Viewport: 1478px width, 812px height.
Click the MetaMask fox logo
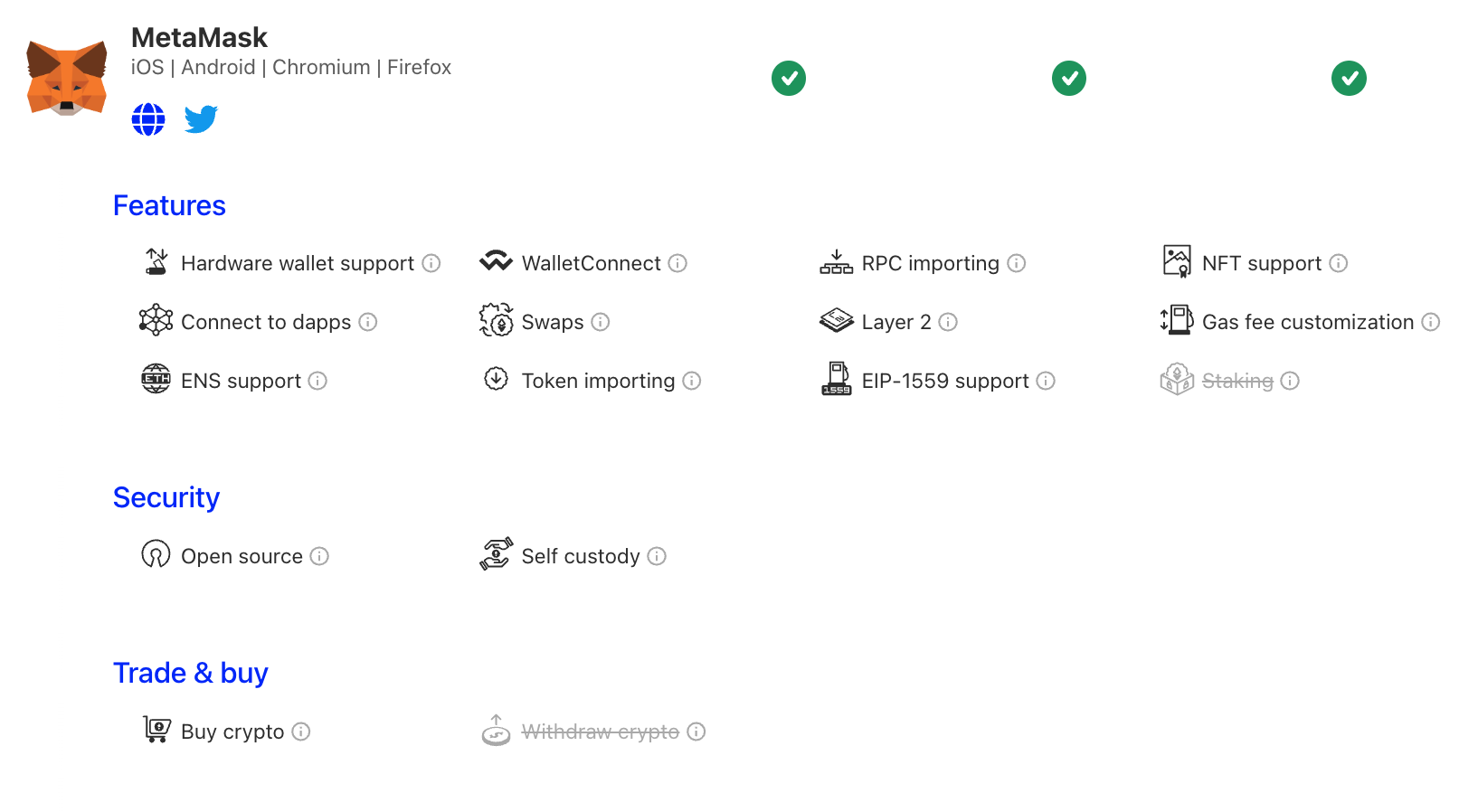[x=67, y=77]
